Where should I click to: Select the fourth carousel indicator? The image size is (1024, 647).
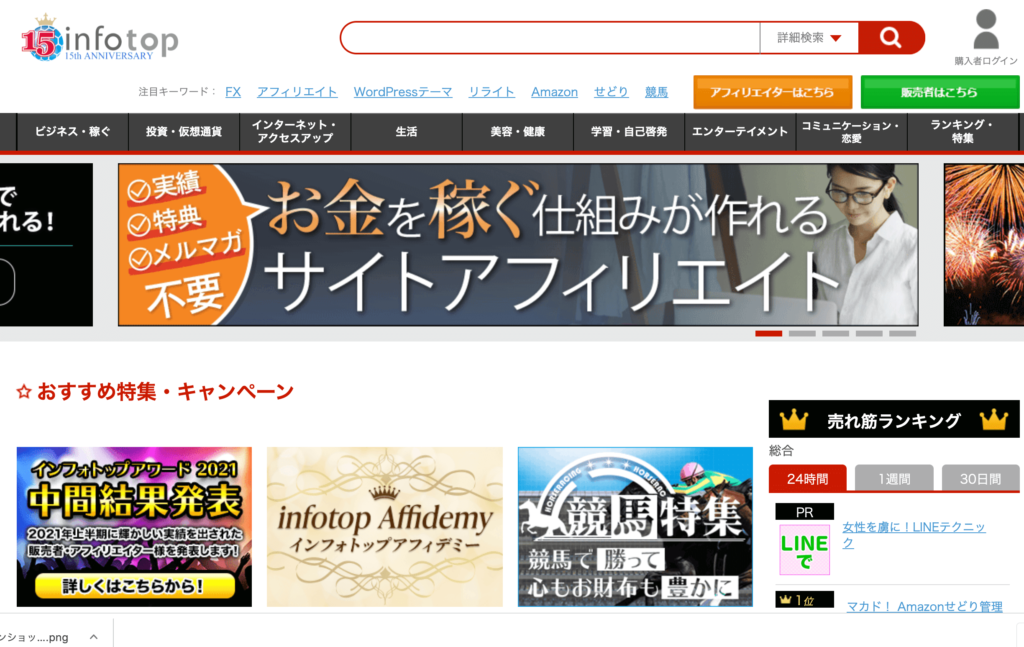[x=869, y=334]
